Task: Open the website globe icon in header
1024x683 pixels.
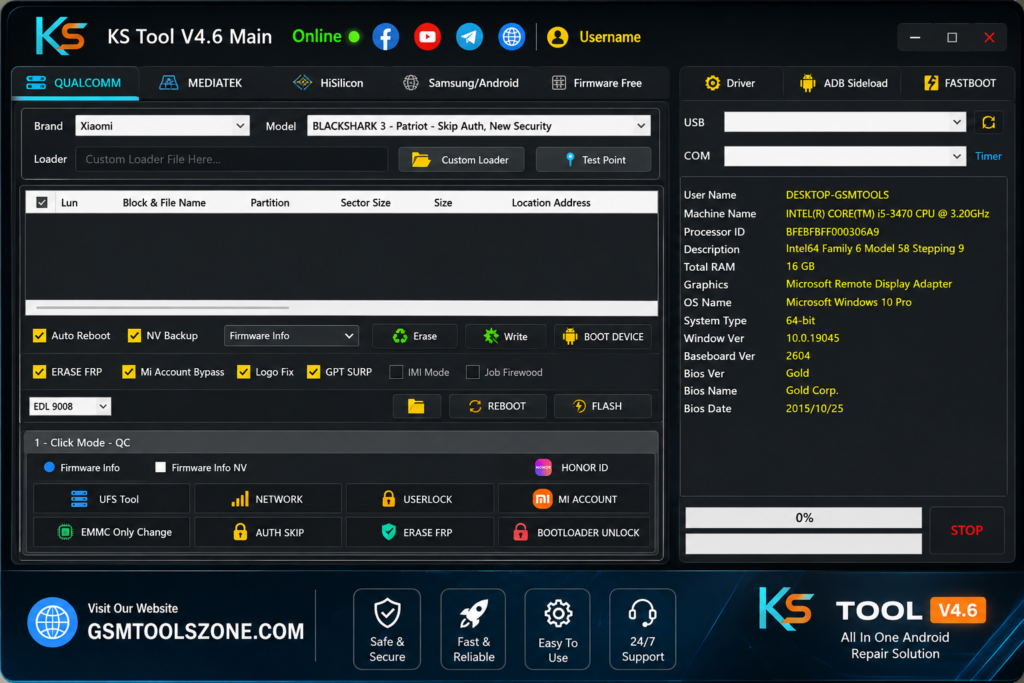Action: [511, 37]
